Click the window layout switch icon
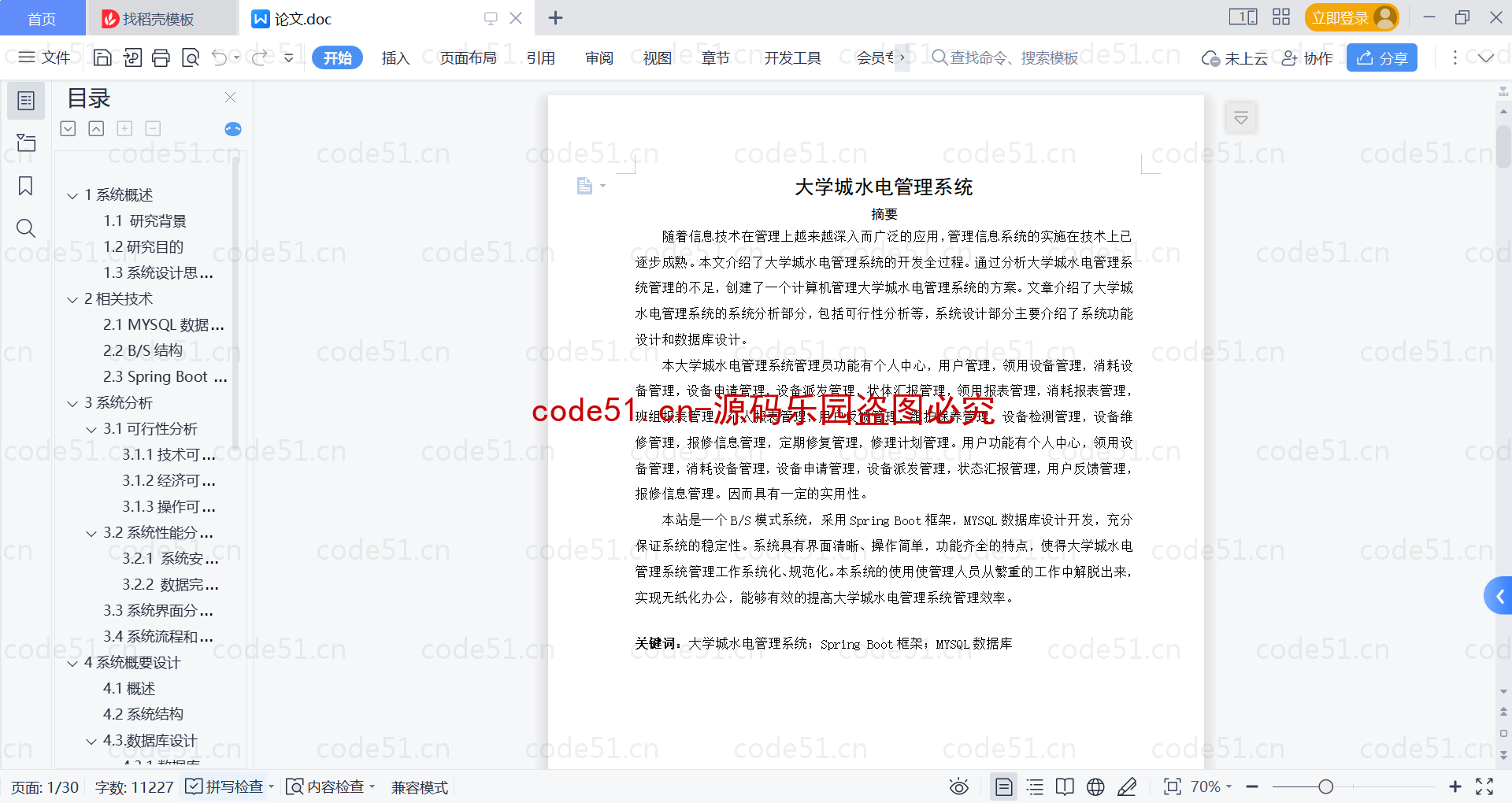This screenshot has width=1512, height=803. [1243, 17]
